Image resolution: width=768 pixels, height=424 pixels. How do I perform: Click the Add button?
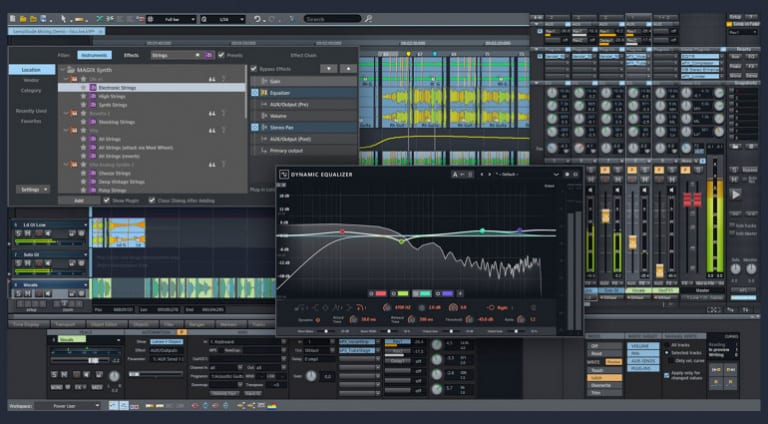coord(79,200)
